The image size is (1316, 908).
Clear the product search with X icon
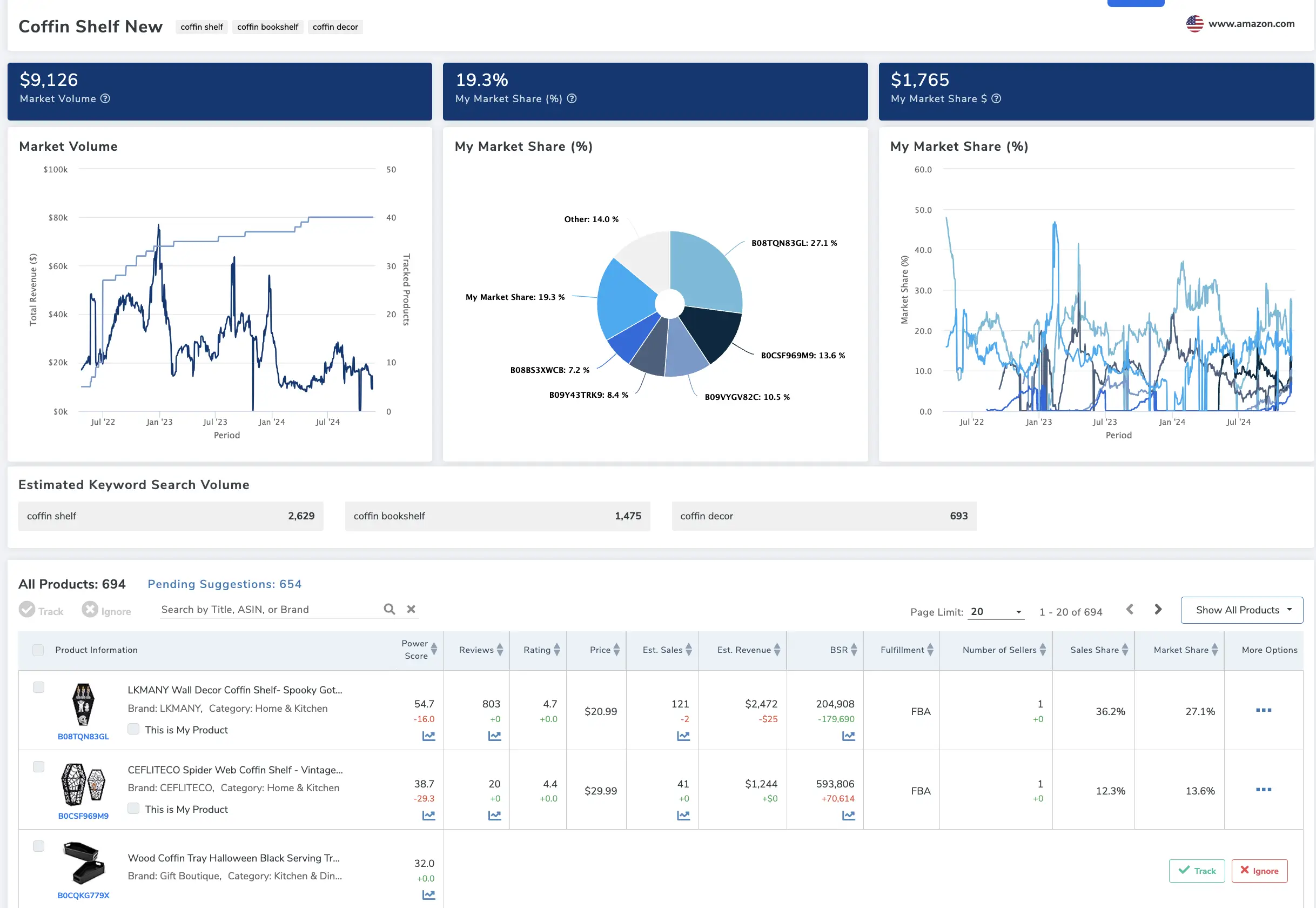click(411, 609)
